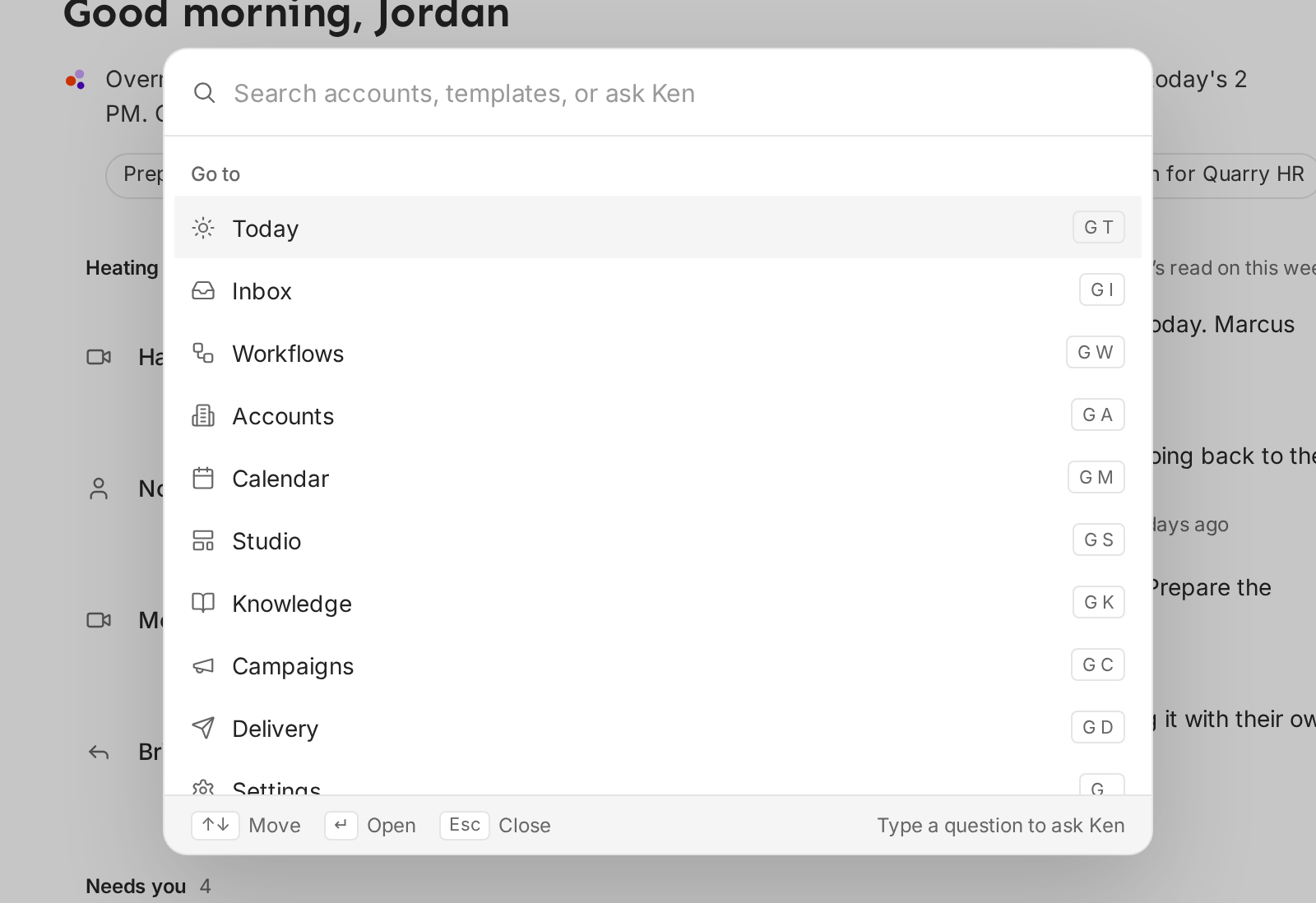Click the Accounts building icon
The width and height of the screenshot is (1316, 903).
(x=203, y=415)
